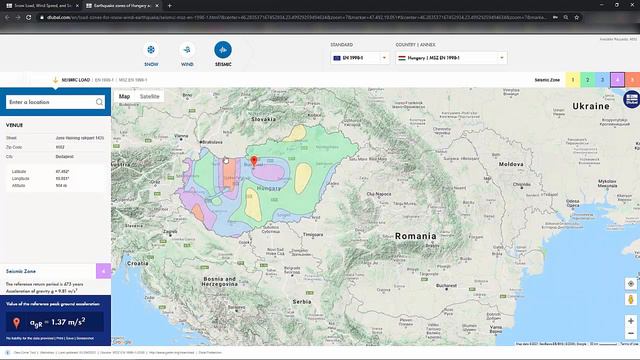The height and width of the screenshot is (360, 640).
Task: Expand the EN 1998-1 standard dropdown
Action: point(360,58)
